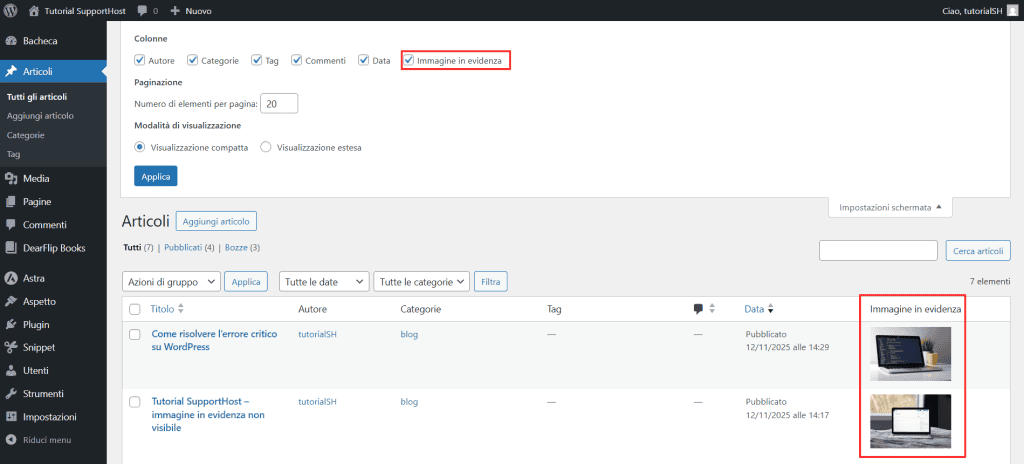
Task: Open the Tutte le date dropdown
Action: pyautogui.click(x=324, y=282)
